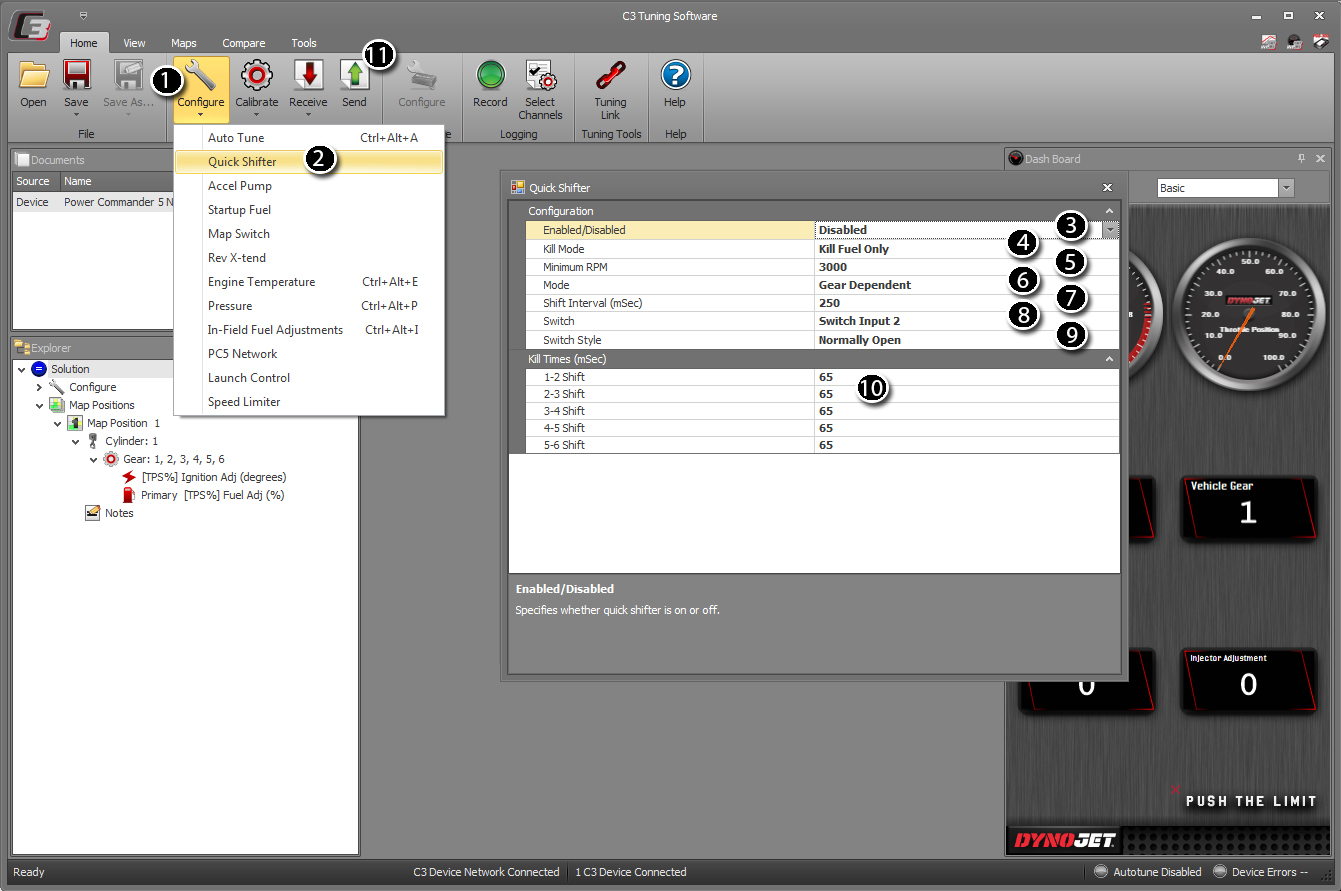The height and width of the screenshot is (891, 1341).
Task: Click the Send upload icon
Action: coord(354,76)
